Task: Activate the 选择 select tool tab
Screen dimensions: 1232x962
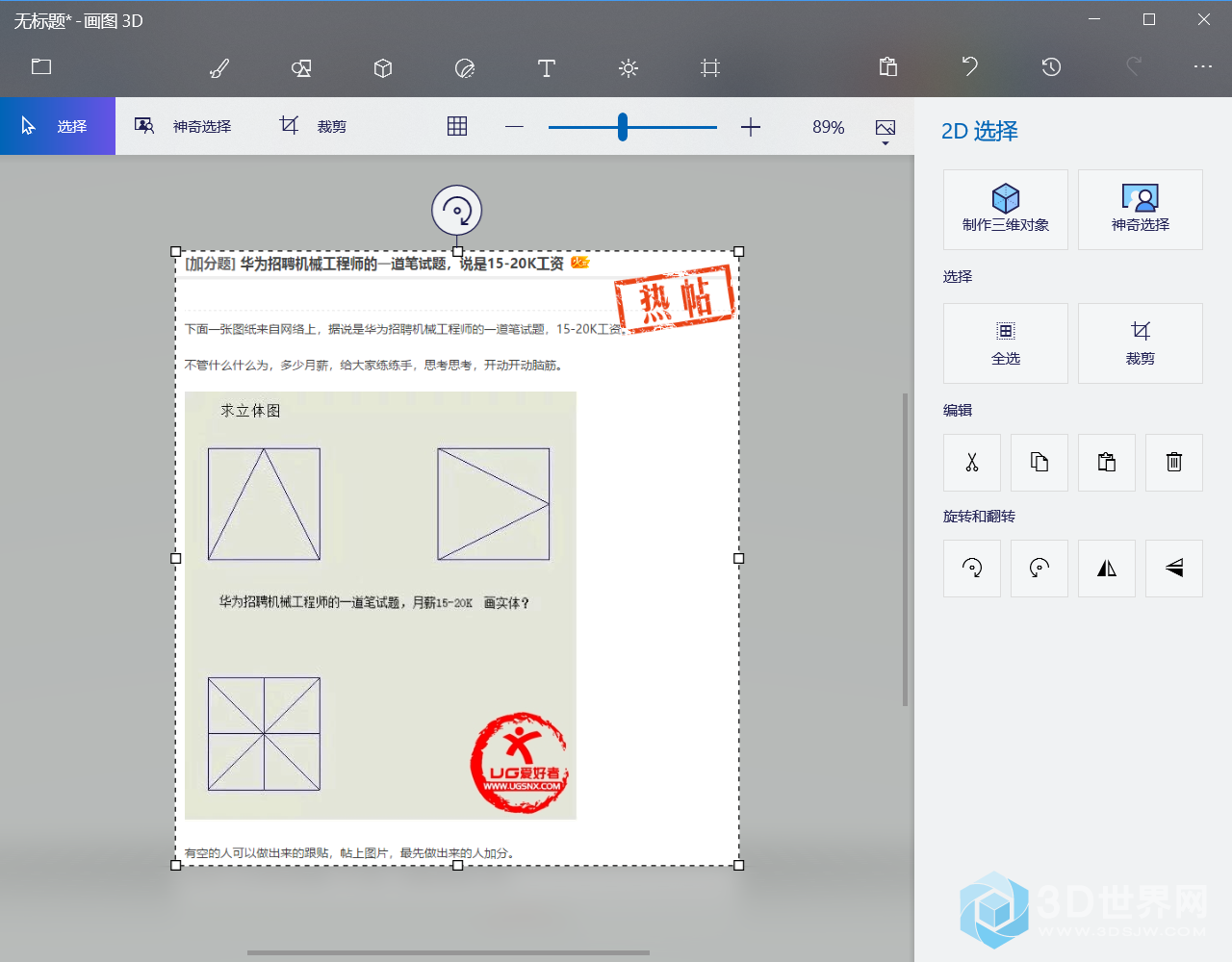Action: pos(58,126)
